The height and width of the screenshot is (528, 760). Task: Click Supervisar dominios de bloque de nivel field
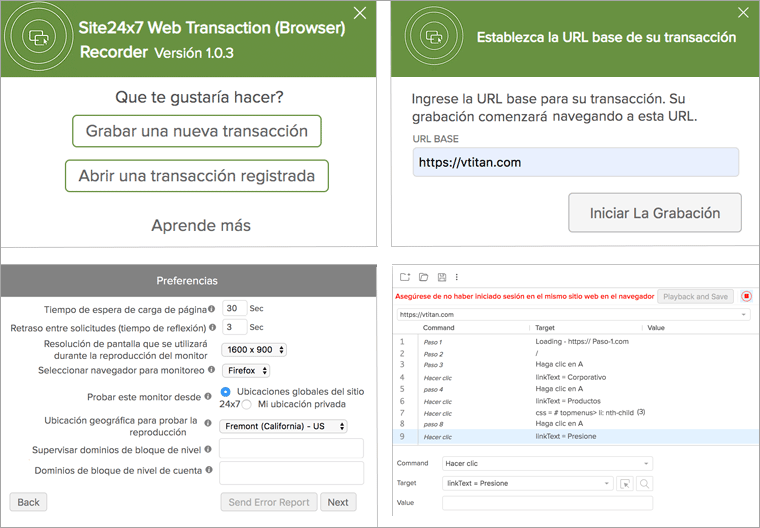tap(291, 448)
